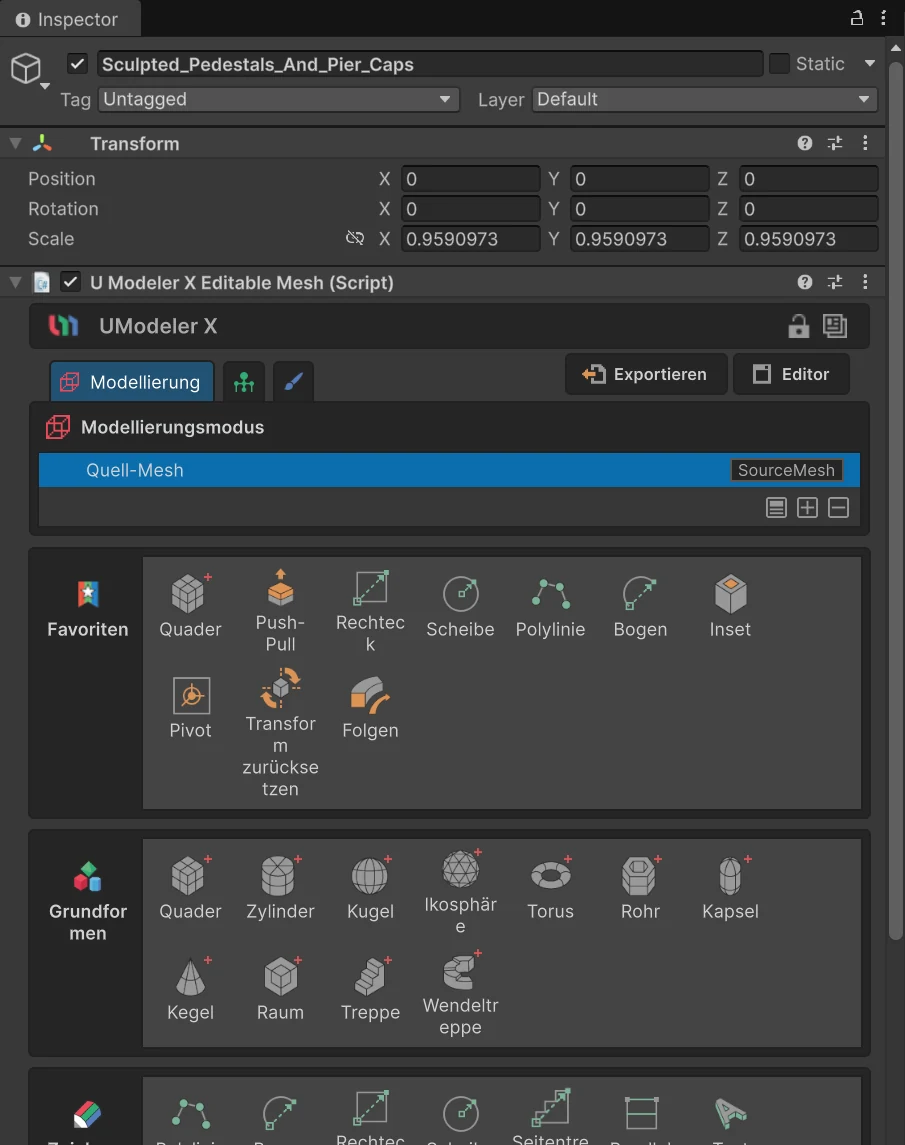
Task: Add an Ikosphäre primitive
Action: pos(460,892)
